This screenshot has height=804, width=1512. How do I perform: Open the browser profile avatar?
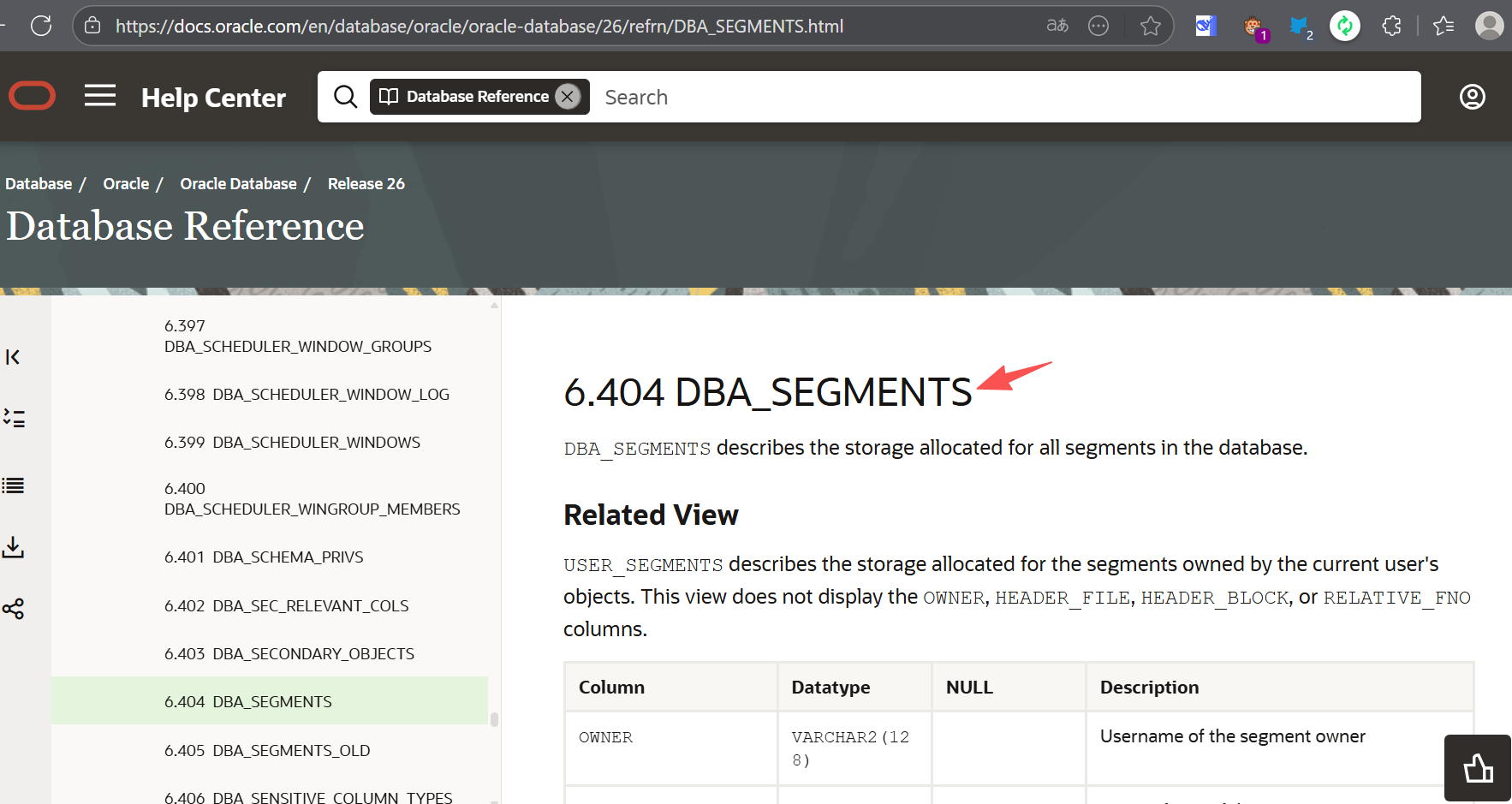(1490, 26)
